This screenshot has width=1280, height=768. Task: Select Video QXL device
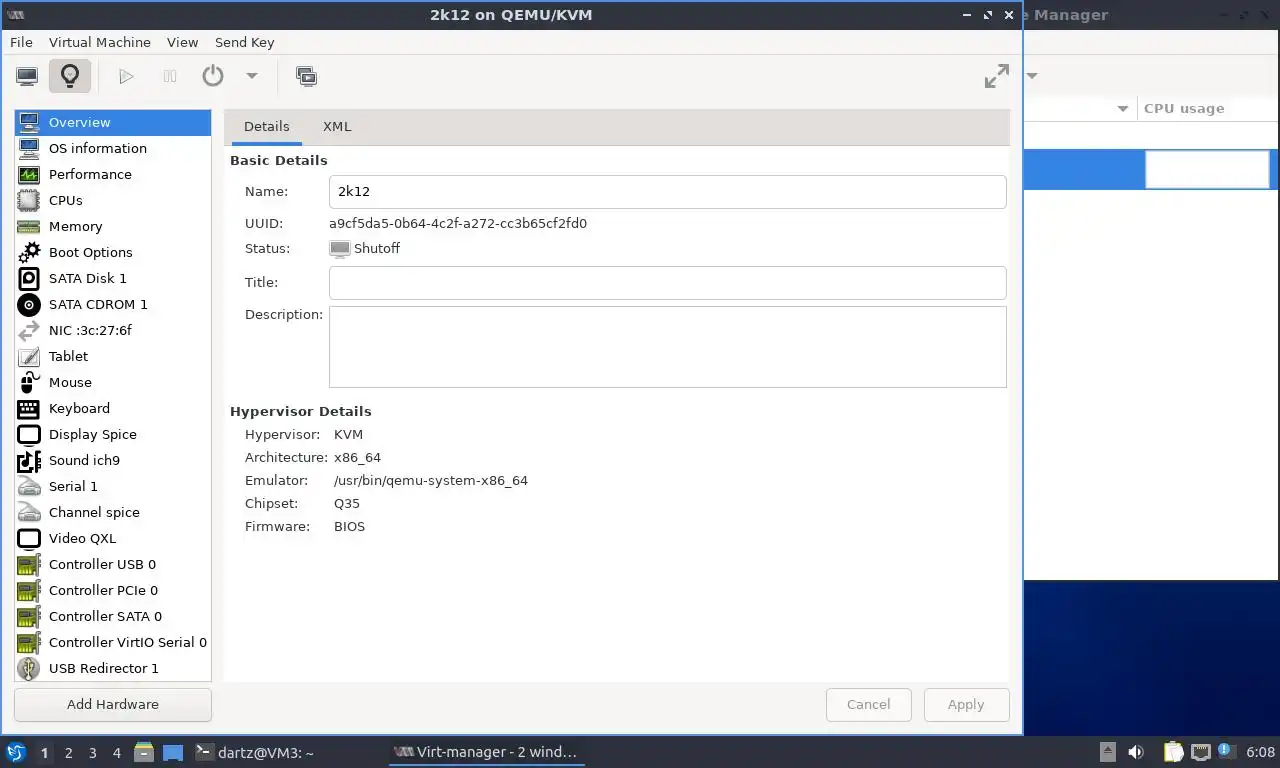point(113,538)
